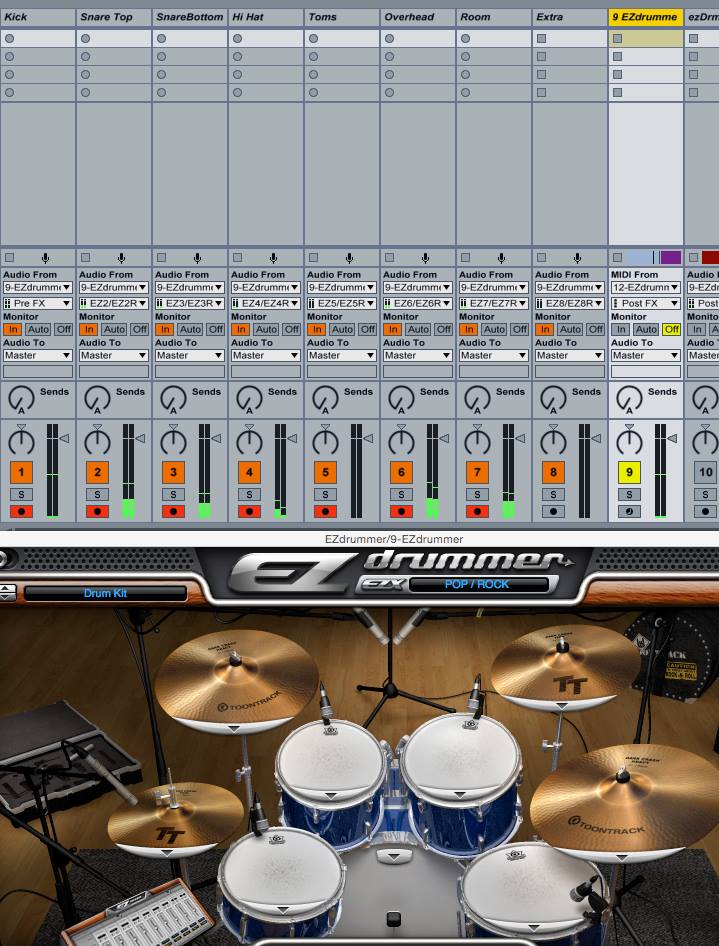Screen dimensions: 719x946
Task: Open 9 EZdrummer MIDI From dropdown
Action: (645, 288)
